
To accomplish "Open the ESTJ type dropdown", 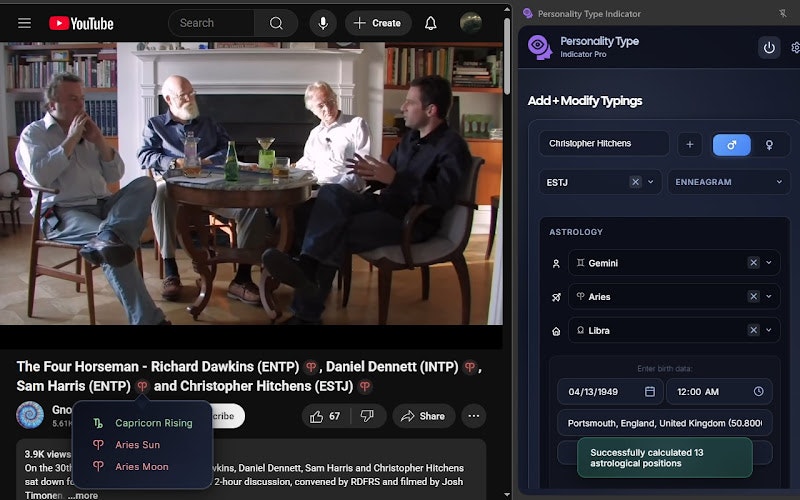I will pos(651,182).
